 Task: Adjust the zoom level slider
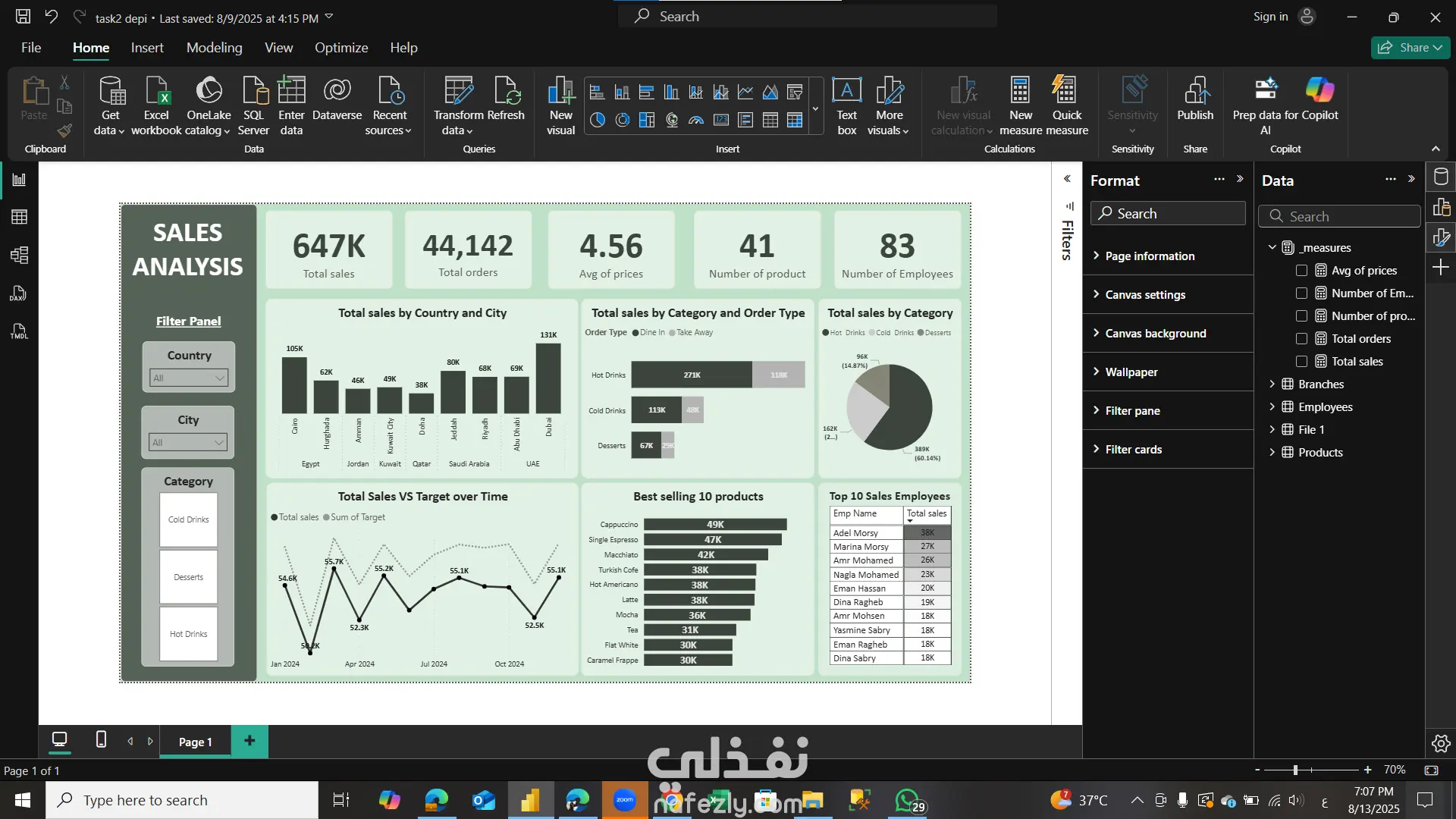pos(1295,770)
